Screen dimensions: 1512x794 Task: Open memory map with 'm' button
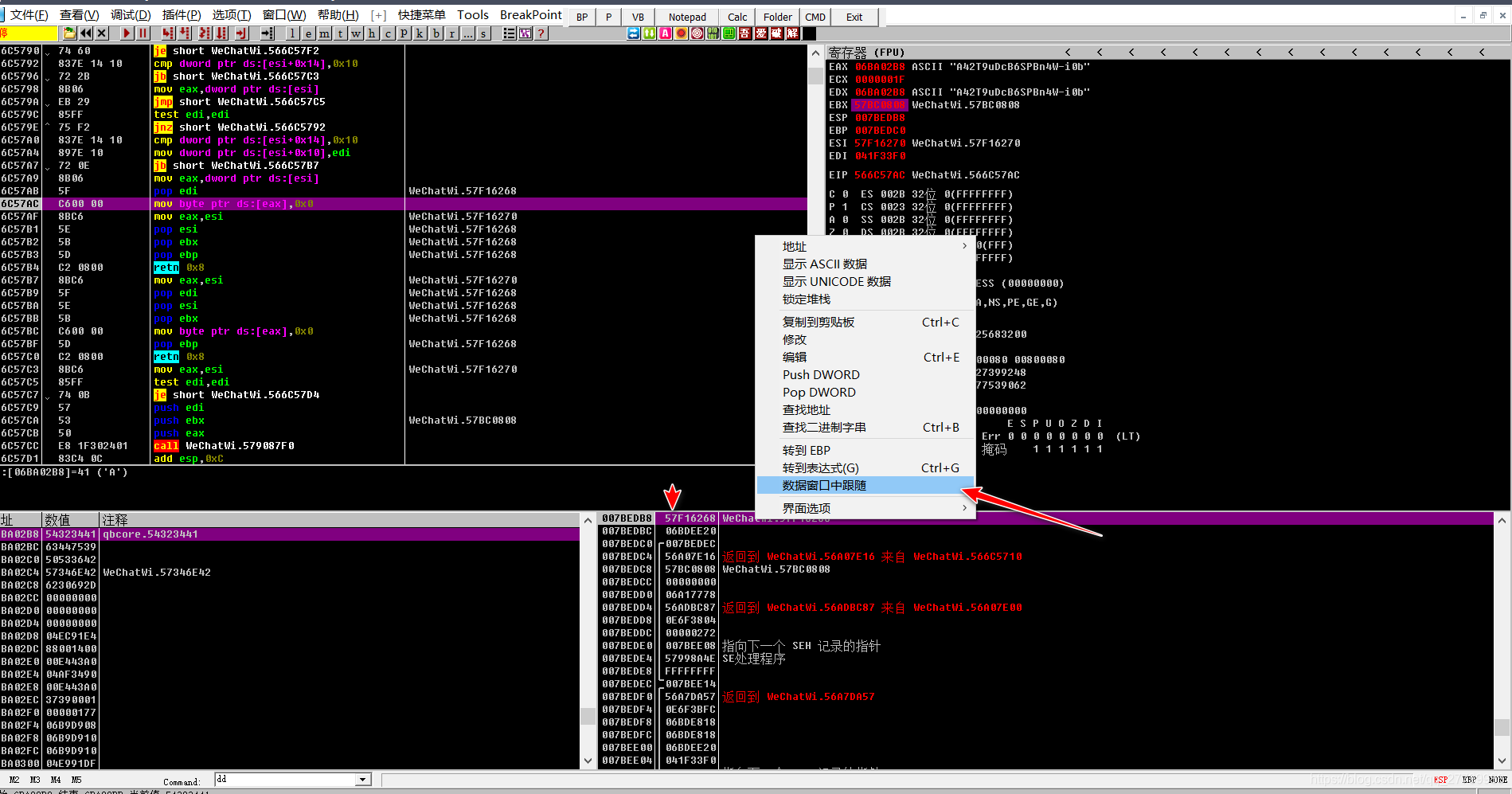(325, 33)
